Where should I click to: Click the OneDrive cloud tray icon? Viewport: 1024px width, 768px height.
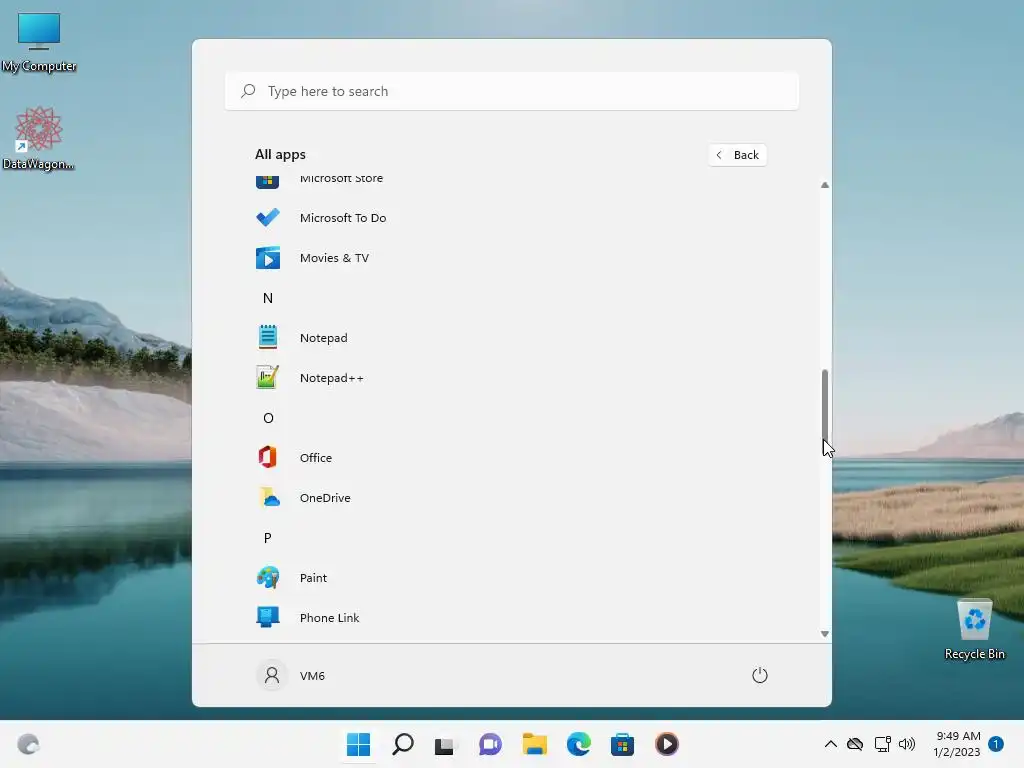pos(855,744)
